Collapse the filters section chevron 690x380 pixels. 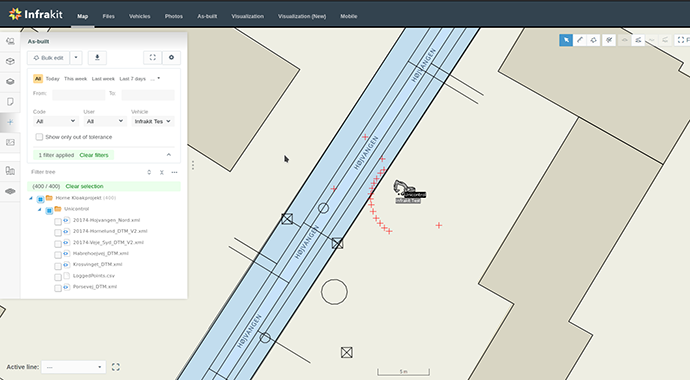pos(169,155)
